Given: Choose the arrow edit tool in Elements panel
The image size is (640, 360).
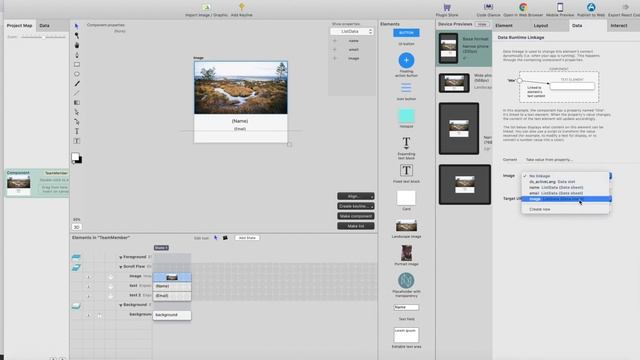Looking at the screenshot, I should tap(216, 238).
